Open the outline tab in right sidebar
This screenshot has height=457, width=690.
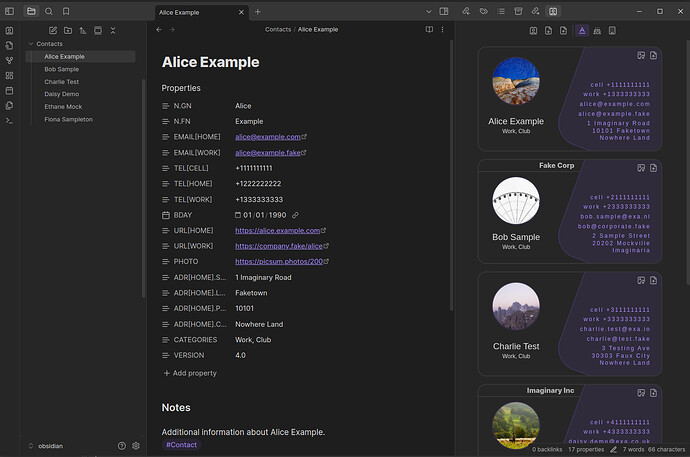click(x=501, y=11)
